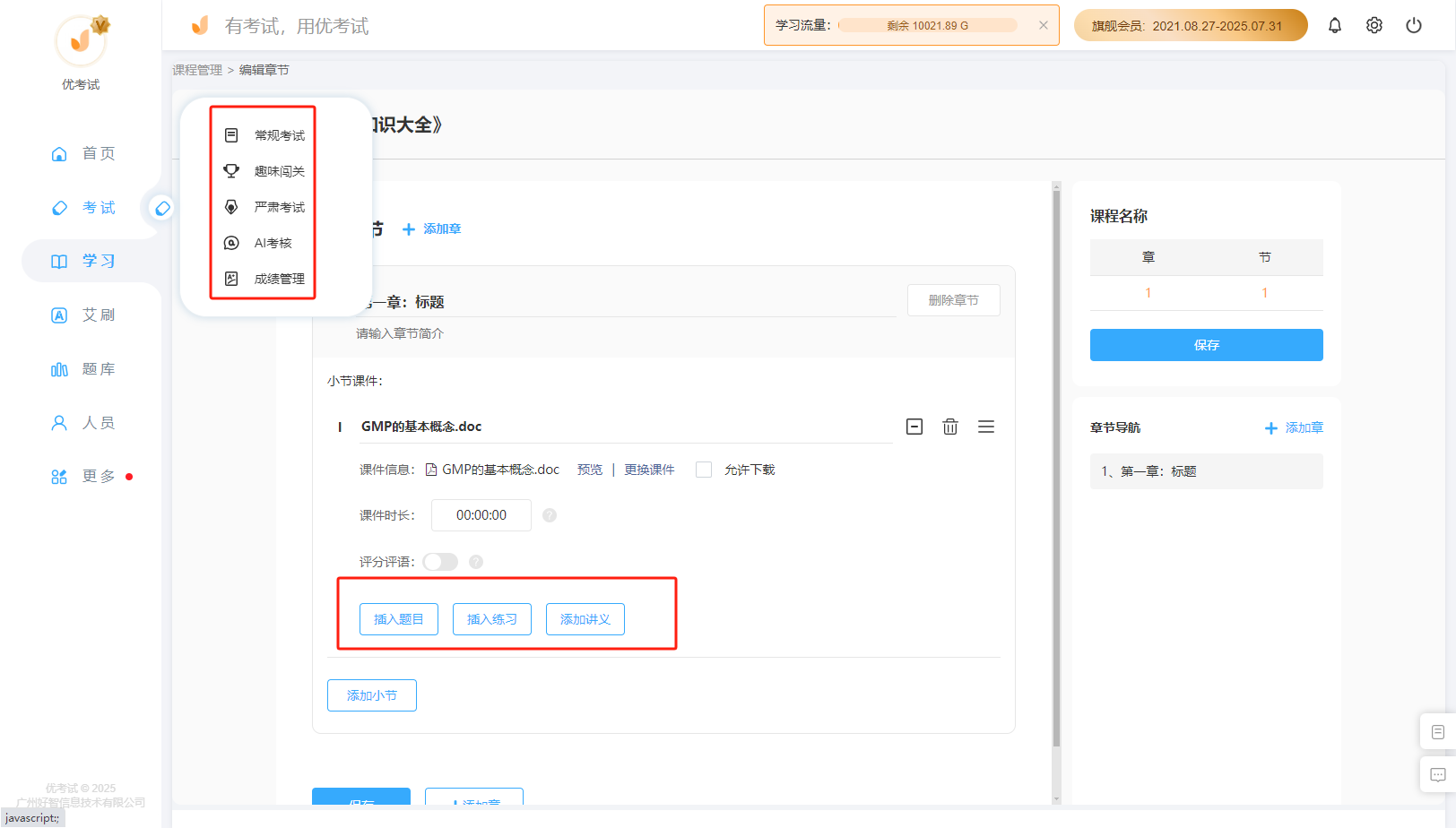
Task: Collapse the GMP section with minus icon
Action: (x=914, y=427)
